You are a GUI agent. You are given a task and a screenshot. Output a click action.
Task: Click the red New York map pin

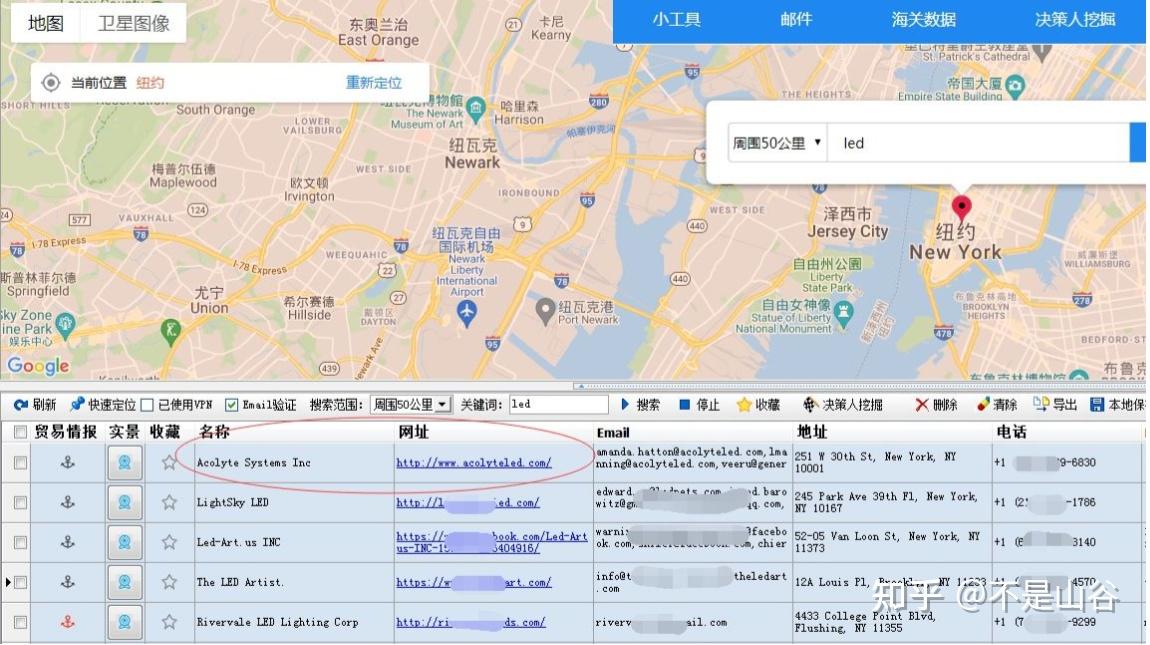click(x=962, y=208)
